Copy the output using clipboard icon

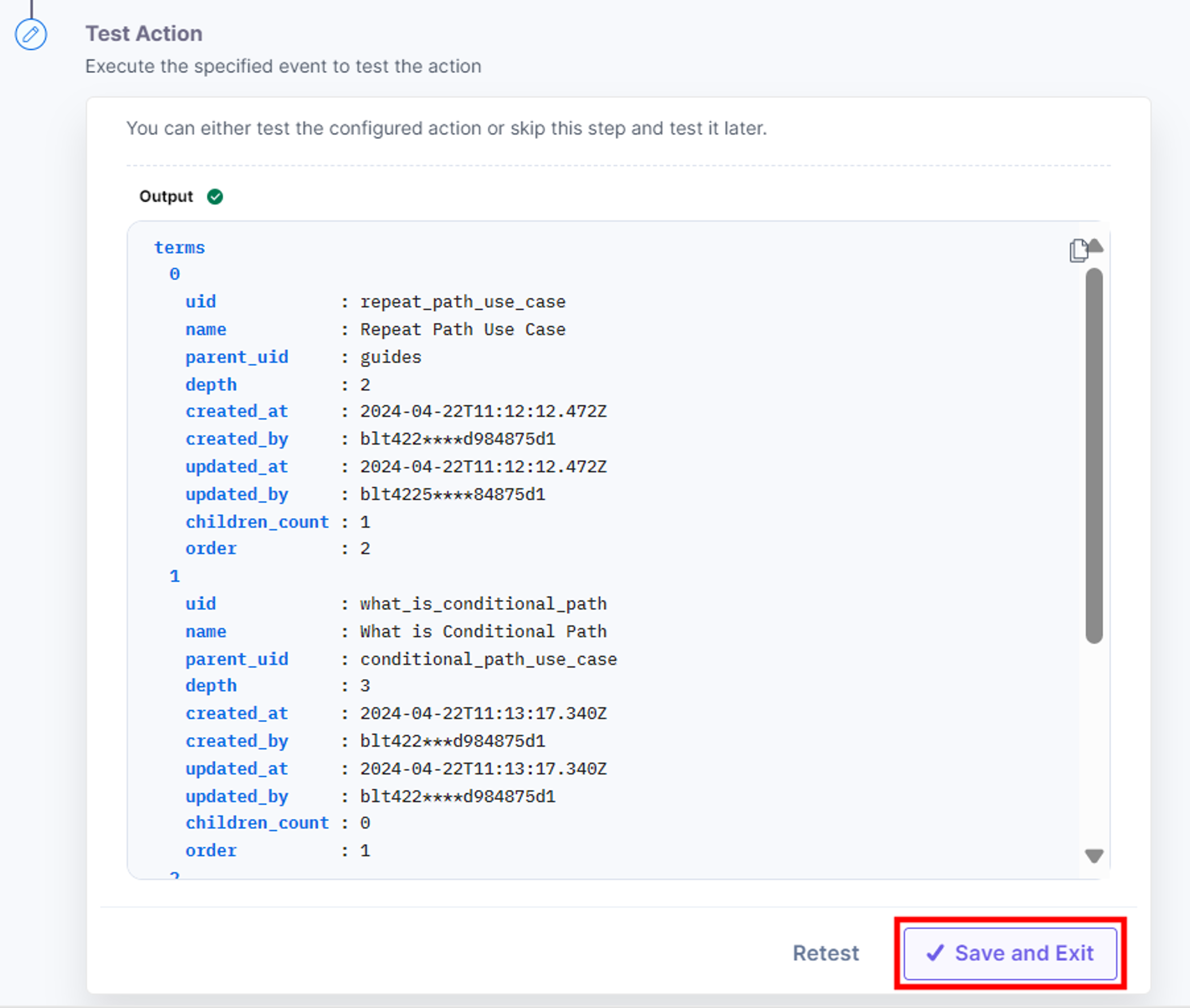(x=1078, y=251)
